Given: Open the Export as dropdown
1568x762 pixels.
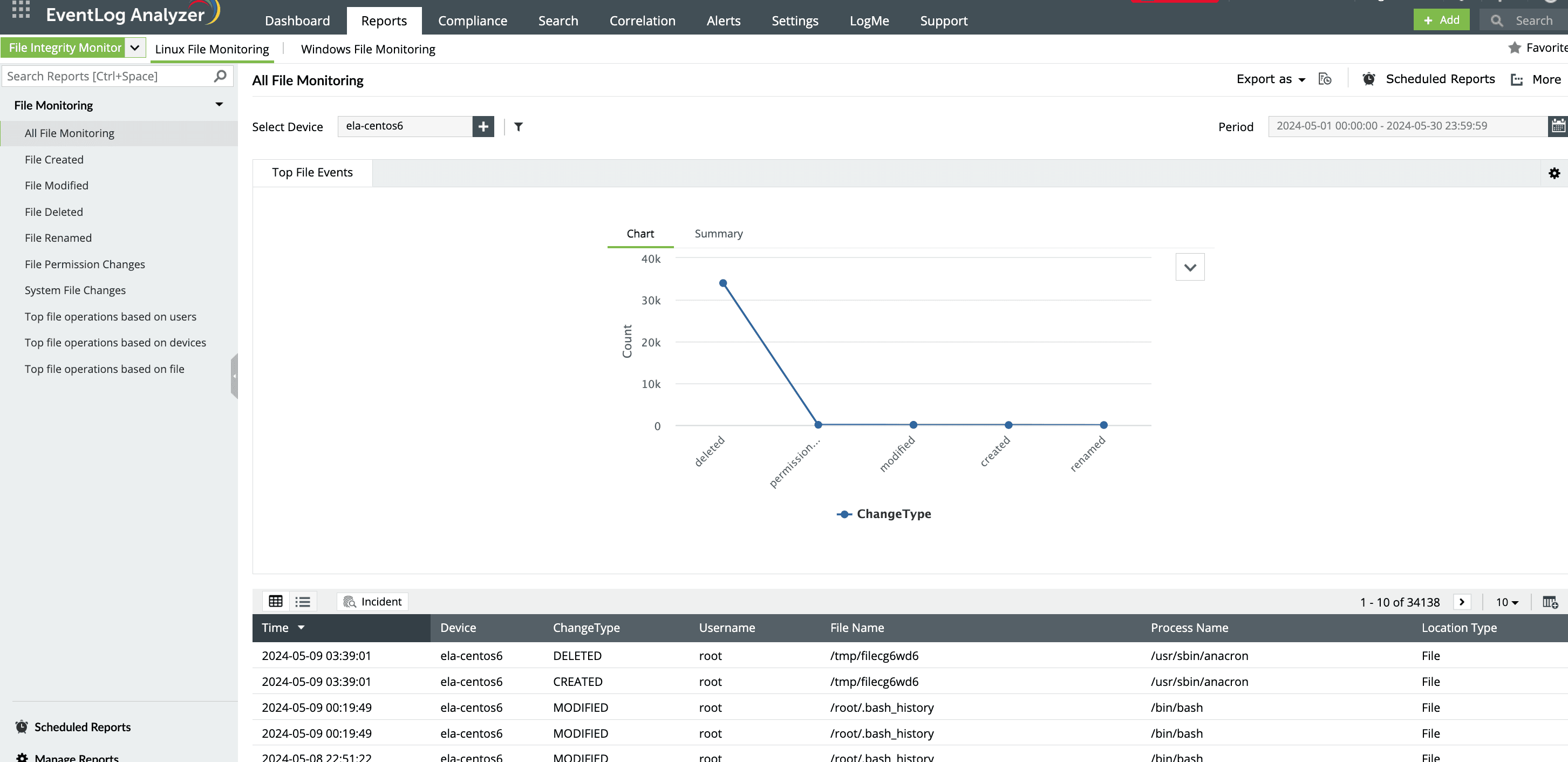Looking at the screenshot, I should [1270, 79].
